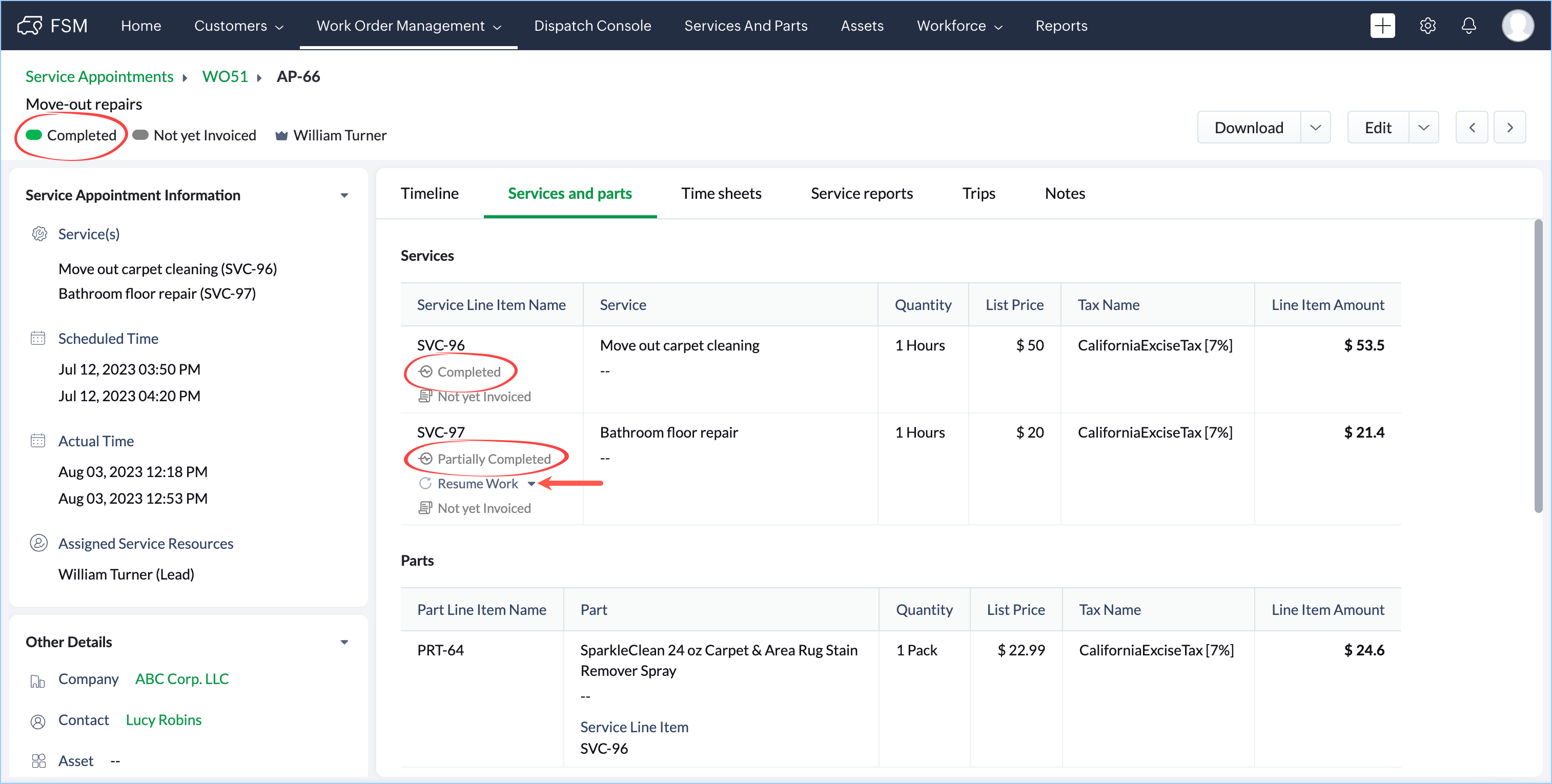
Task: Click SVC-97 invoice status icon
Action: coord(425,508)
